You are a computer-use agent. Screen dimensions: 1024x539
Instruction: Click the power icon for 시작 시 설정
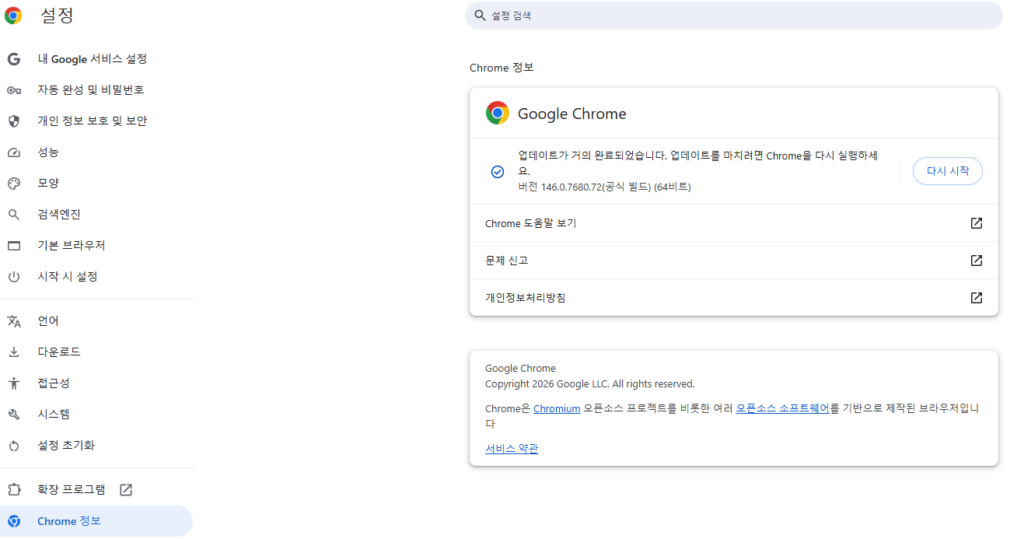coord(14,277)
